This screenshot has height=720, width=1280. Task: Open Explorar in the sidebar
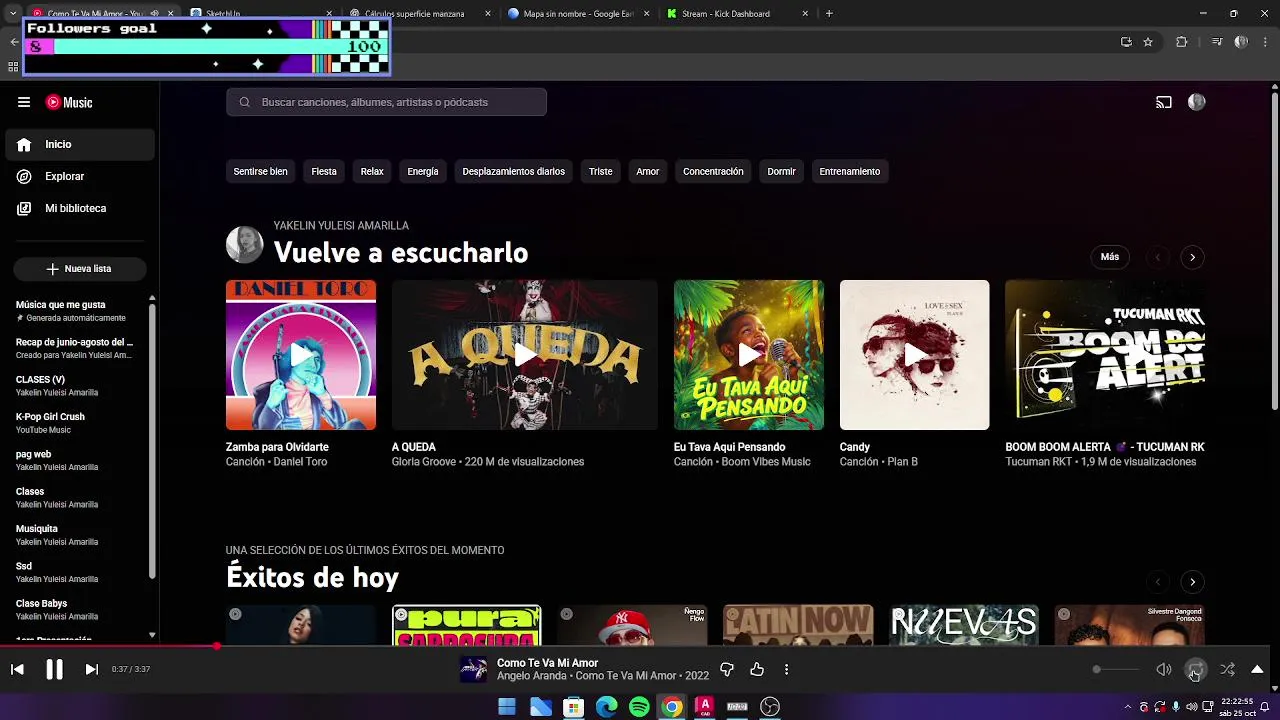point(80,176)
